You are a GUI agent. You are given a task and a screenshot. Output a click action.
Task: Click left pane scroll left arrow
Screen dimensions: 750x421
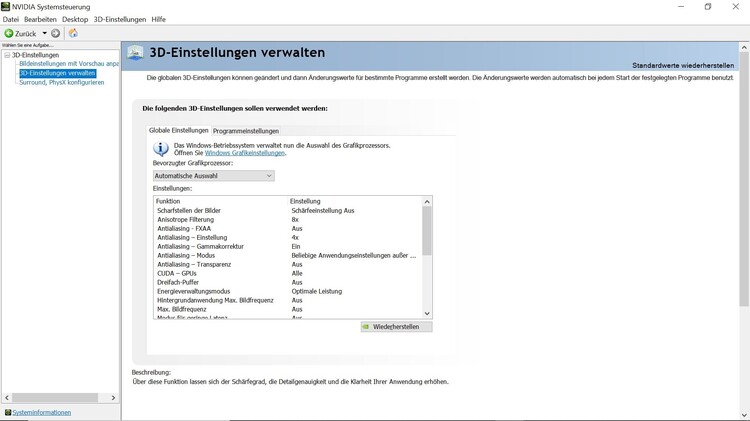point(7,398)
